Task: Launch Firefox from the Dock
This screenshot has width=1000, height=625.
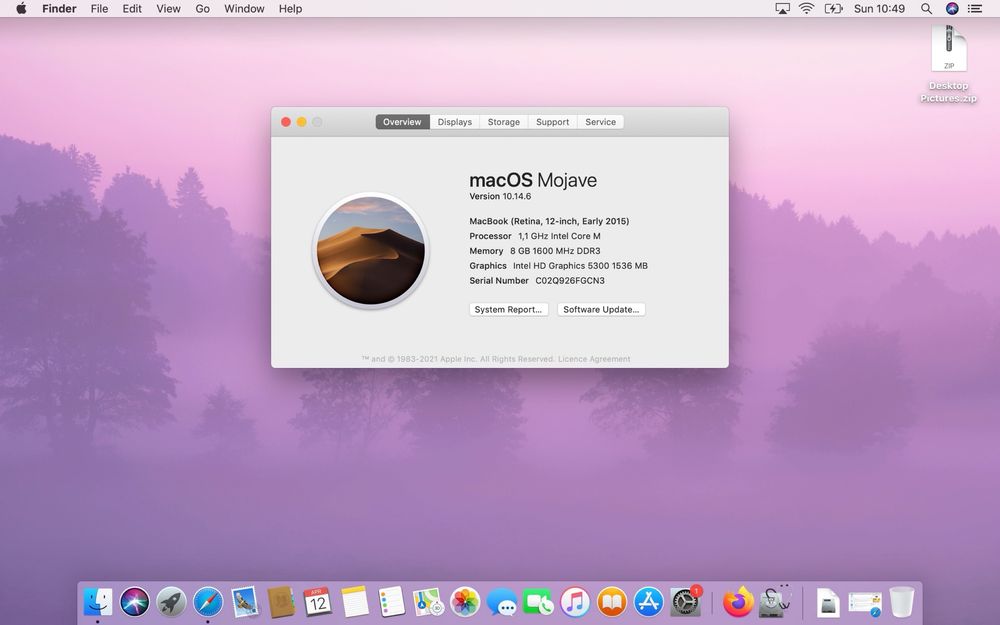Action: coord(738,602)
